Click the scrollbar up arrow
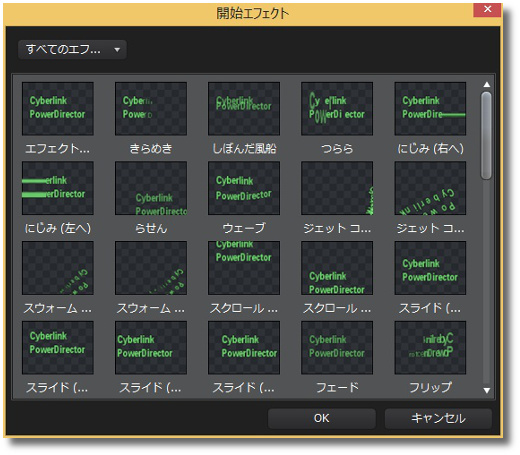The height and width of the screenshot is (455, 520). click(x=487, y=85)
